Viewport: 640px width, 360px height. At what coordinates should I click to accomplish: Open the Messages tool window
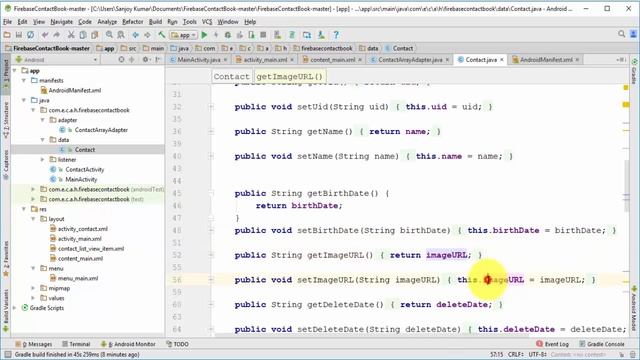[x=33, y=344]
